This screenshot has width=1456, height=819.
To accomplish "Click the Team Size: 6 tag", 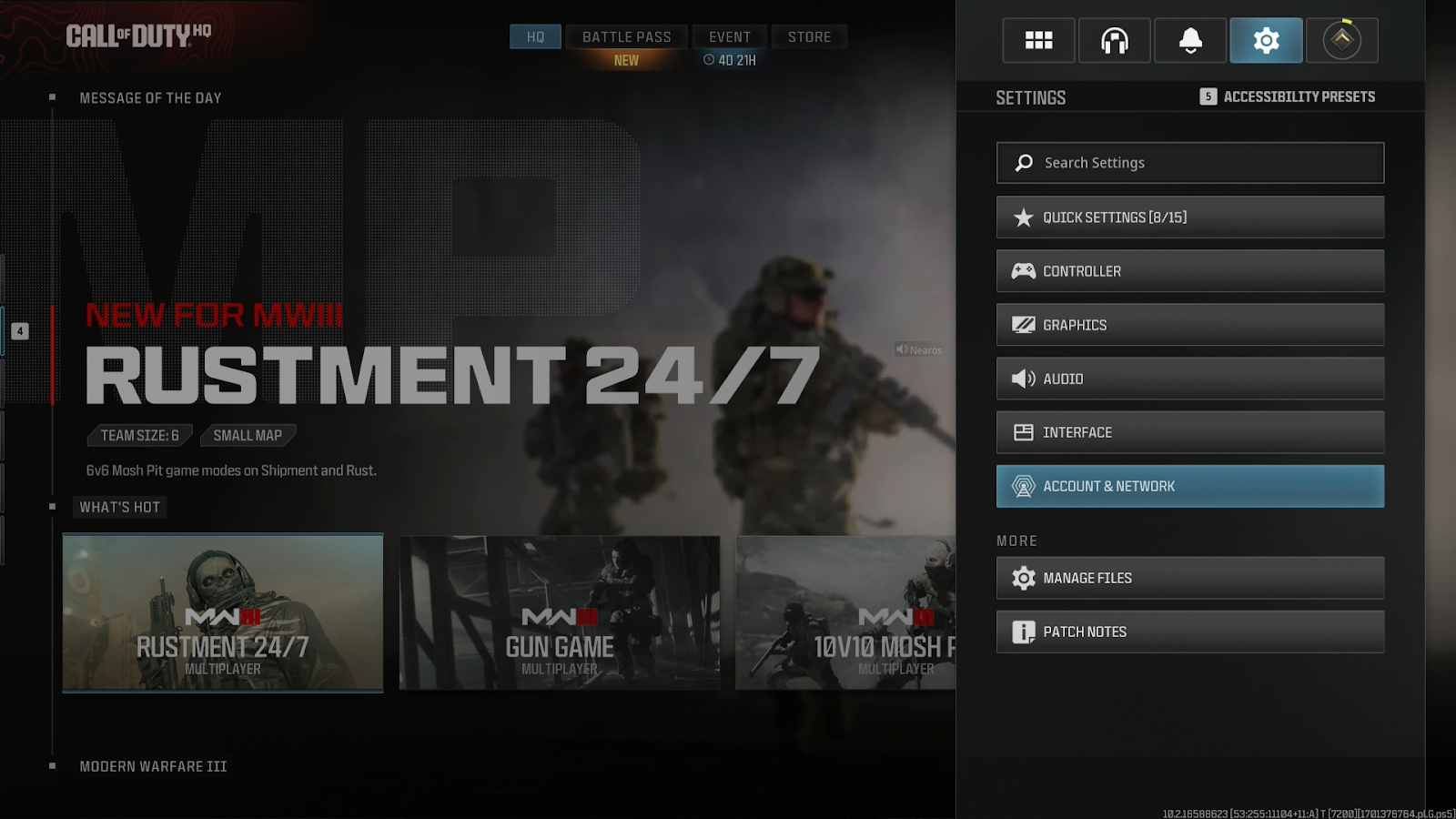I will point(139,436).
